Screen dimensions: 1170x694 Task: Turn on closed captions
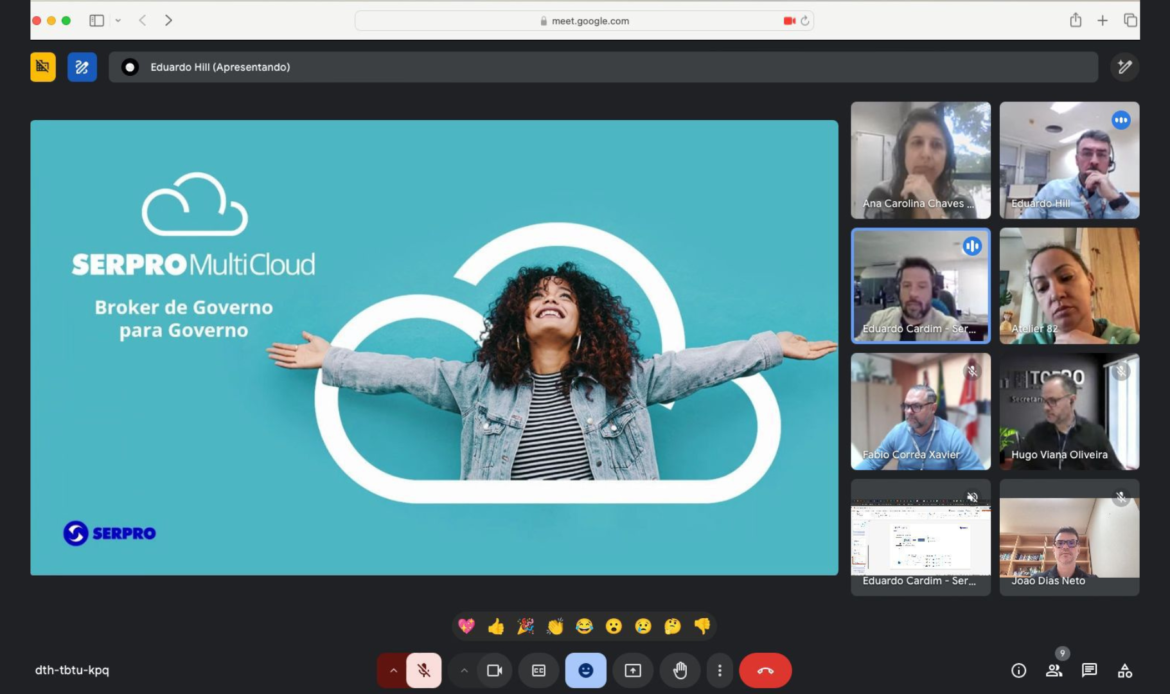click(539, 670)
